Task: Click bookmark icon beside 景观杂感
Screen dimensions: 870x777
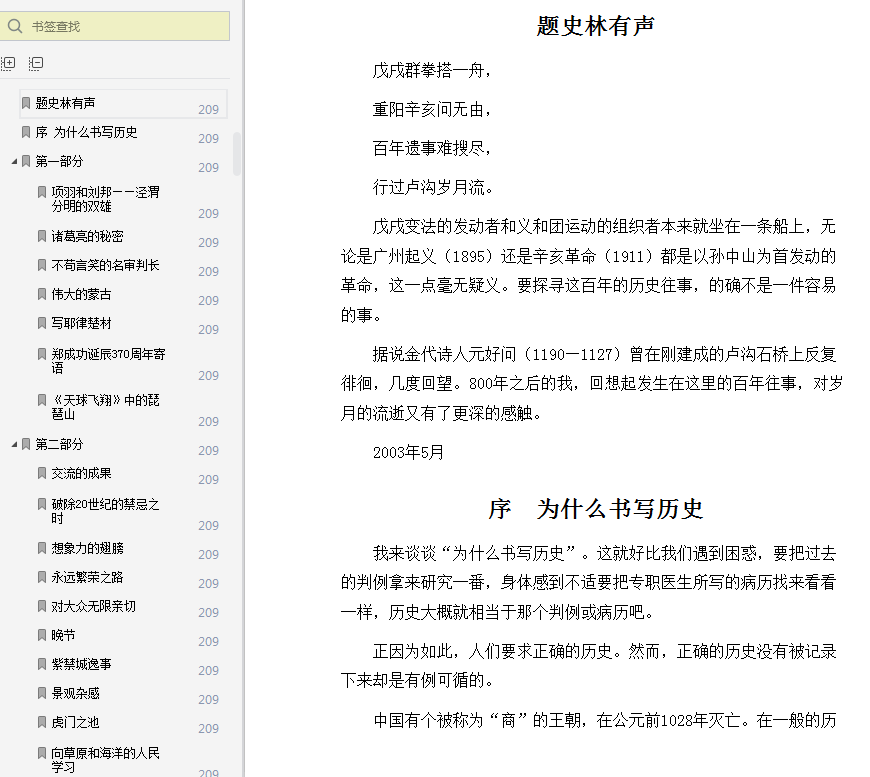Action: (x=42, y=693)
